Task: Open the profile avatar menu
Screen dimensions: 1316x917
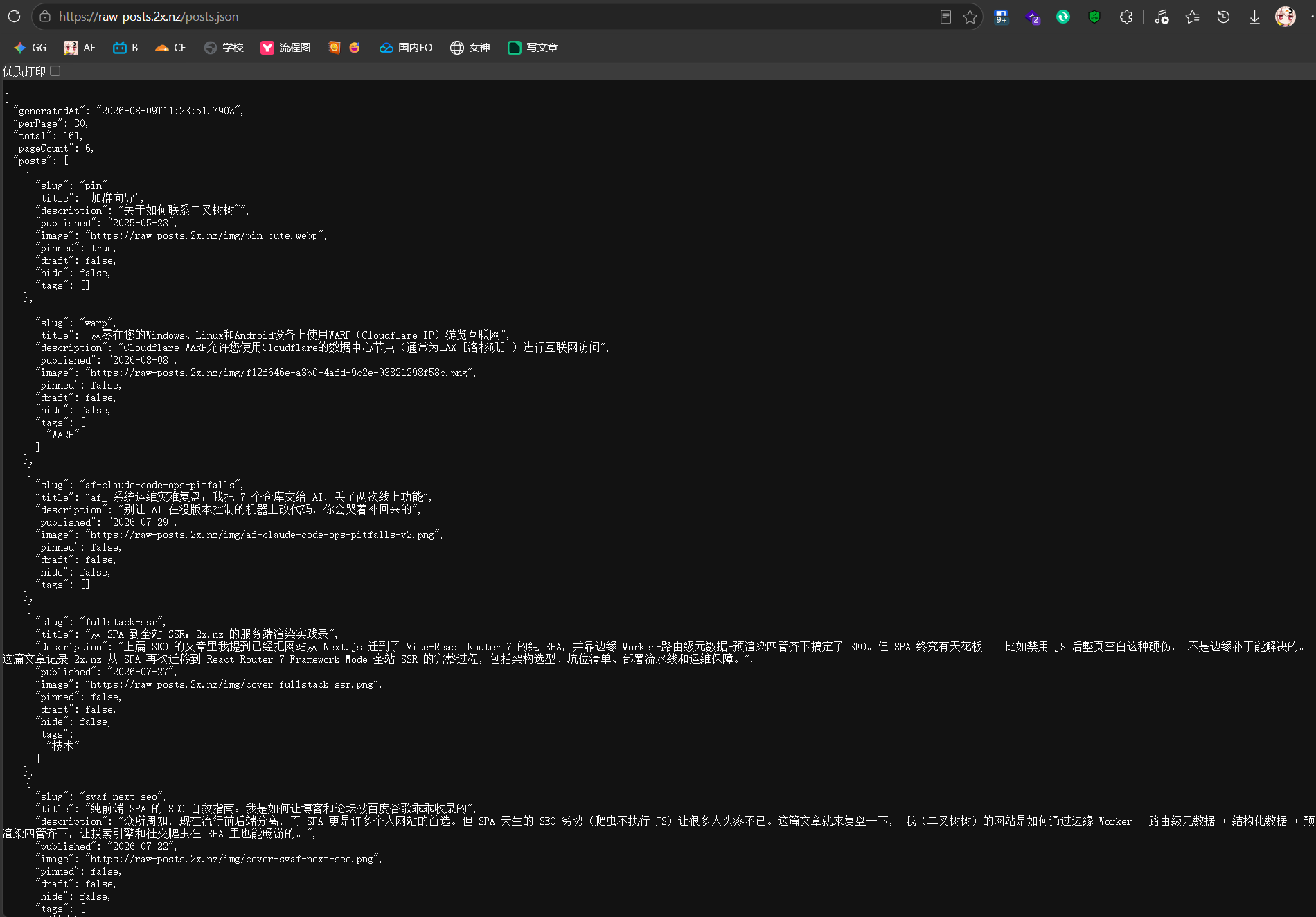Action: click(1286, 17)
